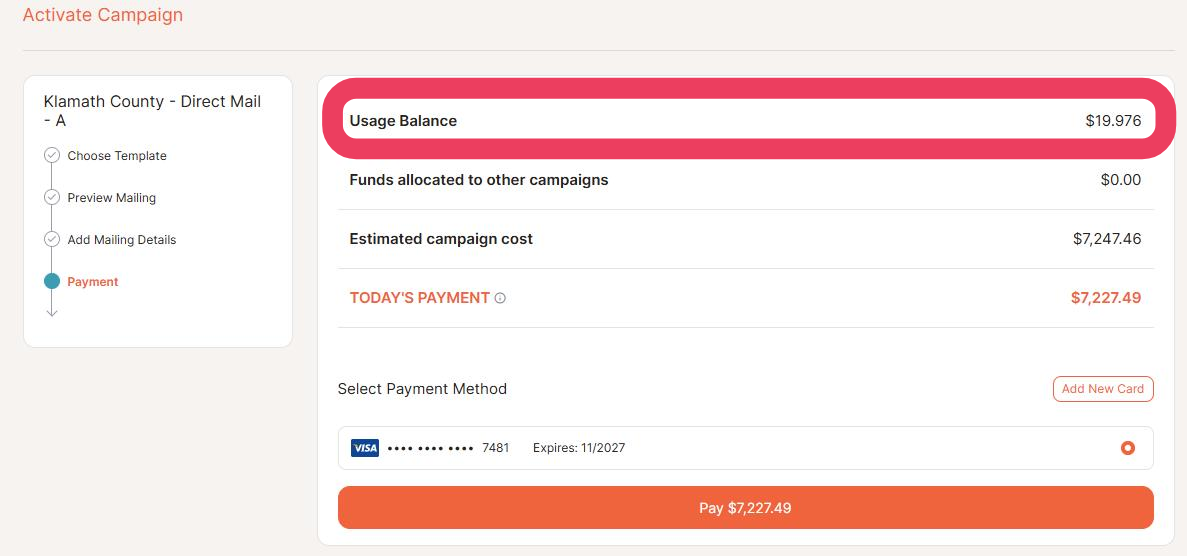Click the Choose Template checkmark icon
The image size is (1187, 556).
52,156
